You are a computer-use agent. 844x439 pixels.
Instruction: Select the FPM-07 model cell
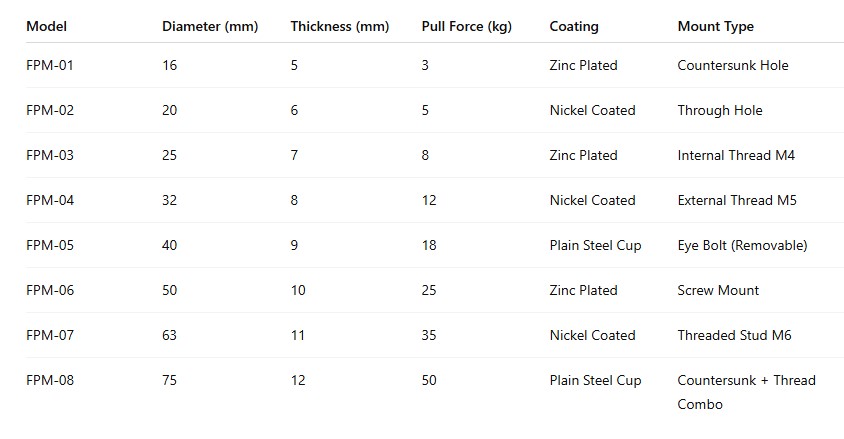(x=50, y=336)
